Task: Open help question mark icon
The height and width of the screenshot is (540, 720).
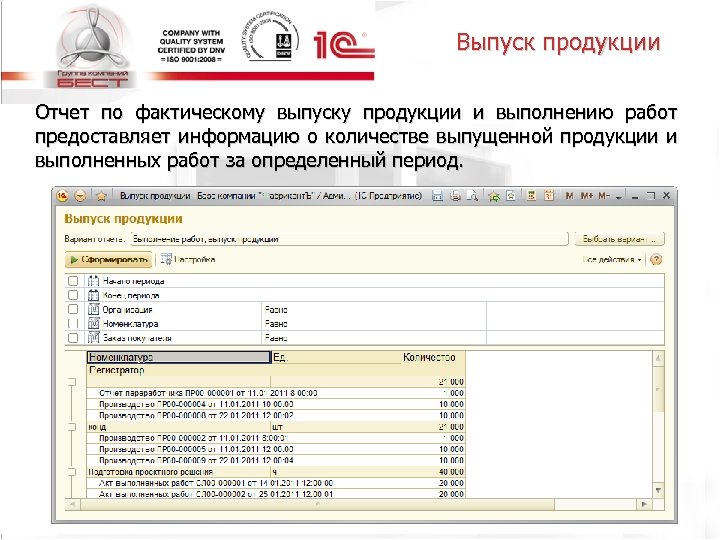Action: 656,260
